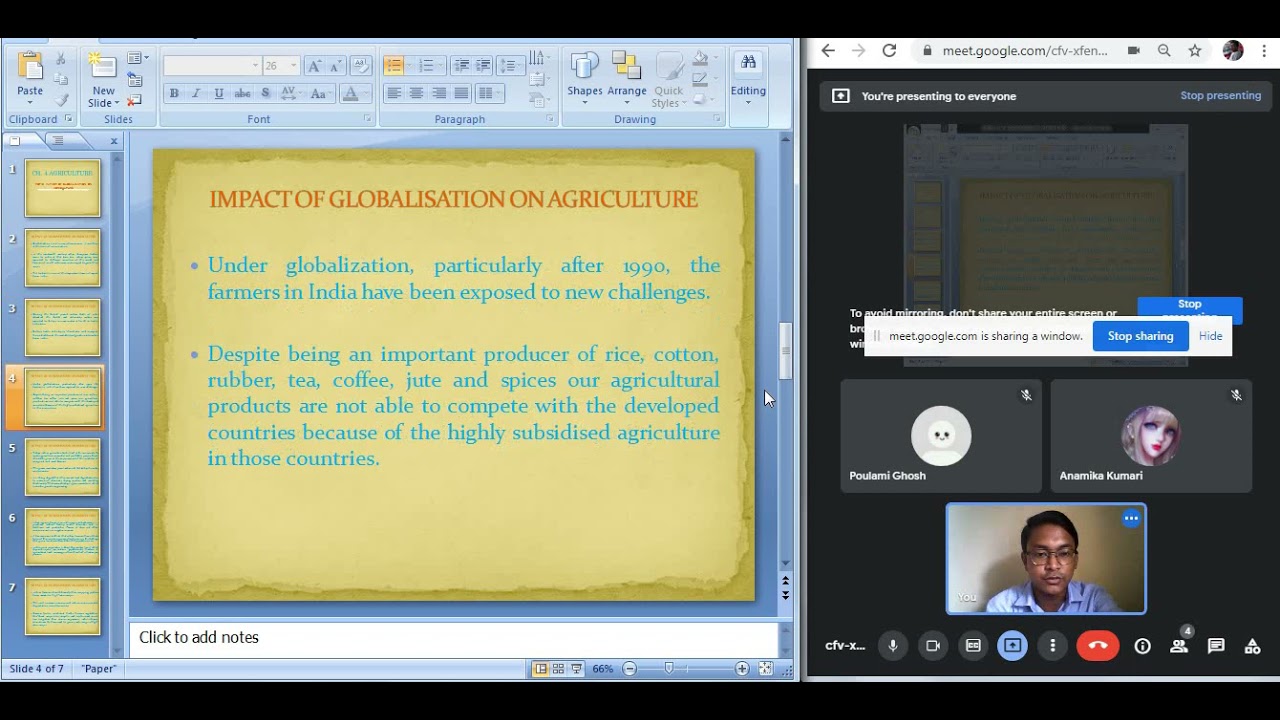Viewport: 1280px width, 720px height.
Task: Click the Paste clipboard icon
Action: coord(30,67)
